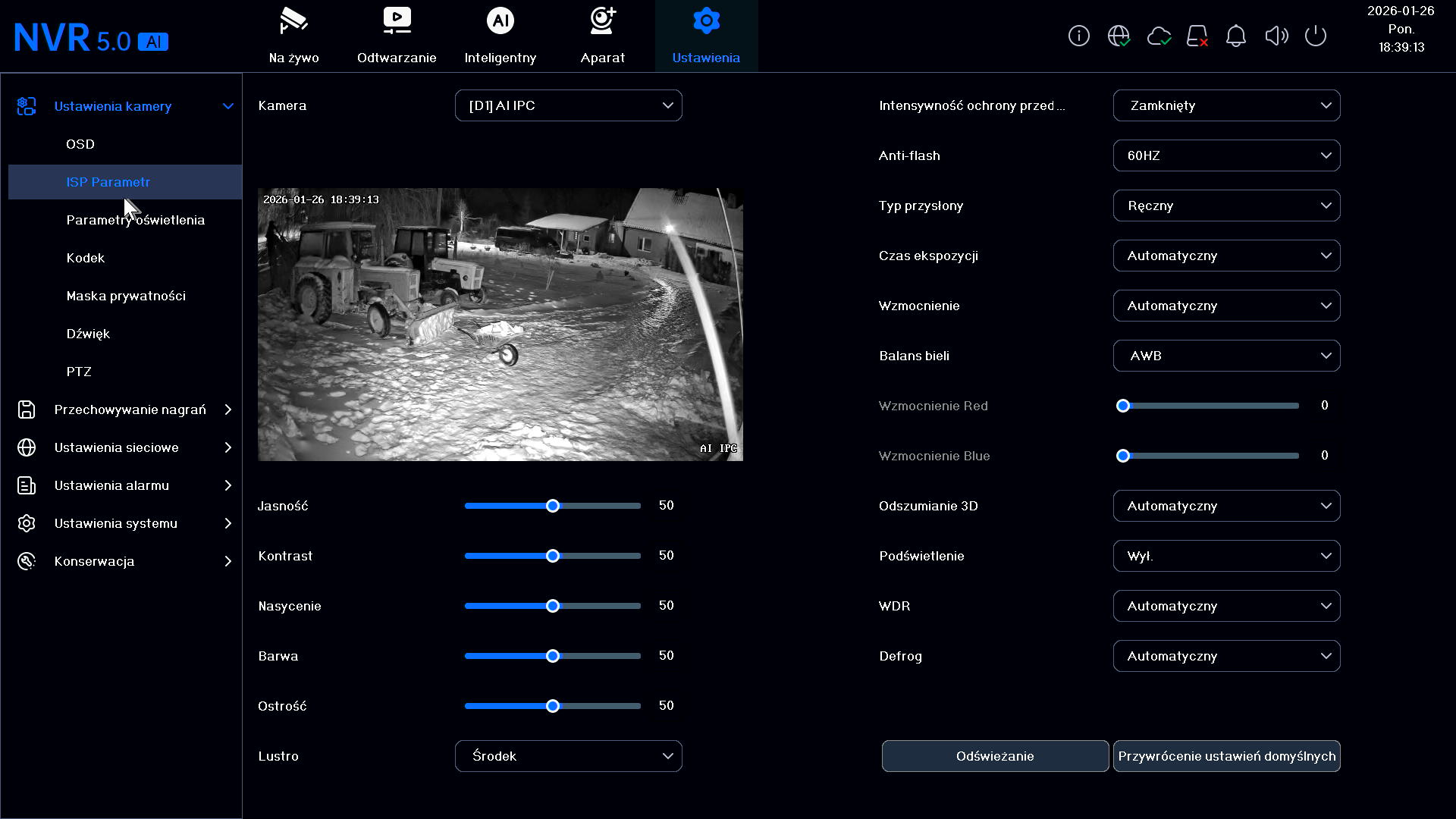Click the cloud connection status icon
This screenshot has width=1456, height=819.
(x=1159, y=36)
